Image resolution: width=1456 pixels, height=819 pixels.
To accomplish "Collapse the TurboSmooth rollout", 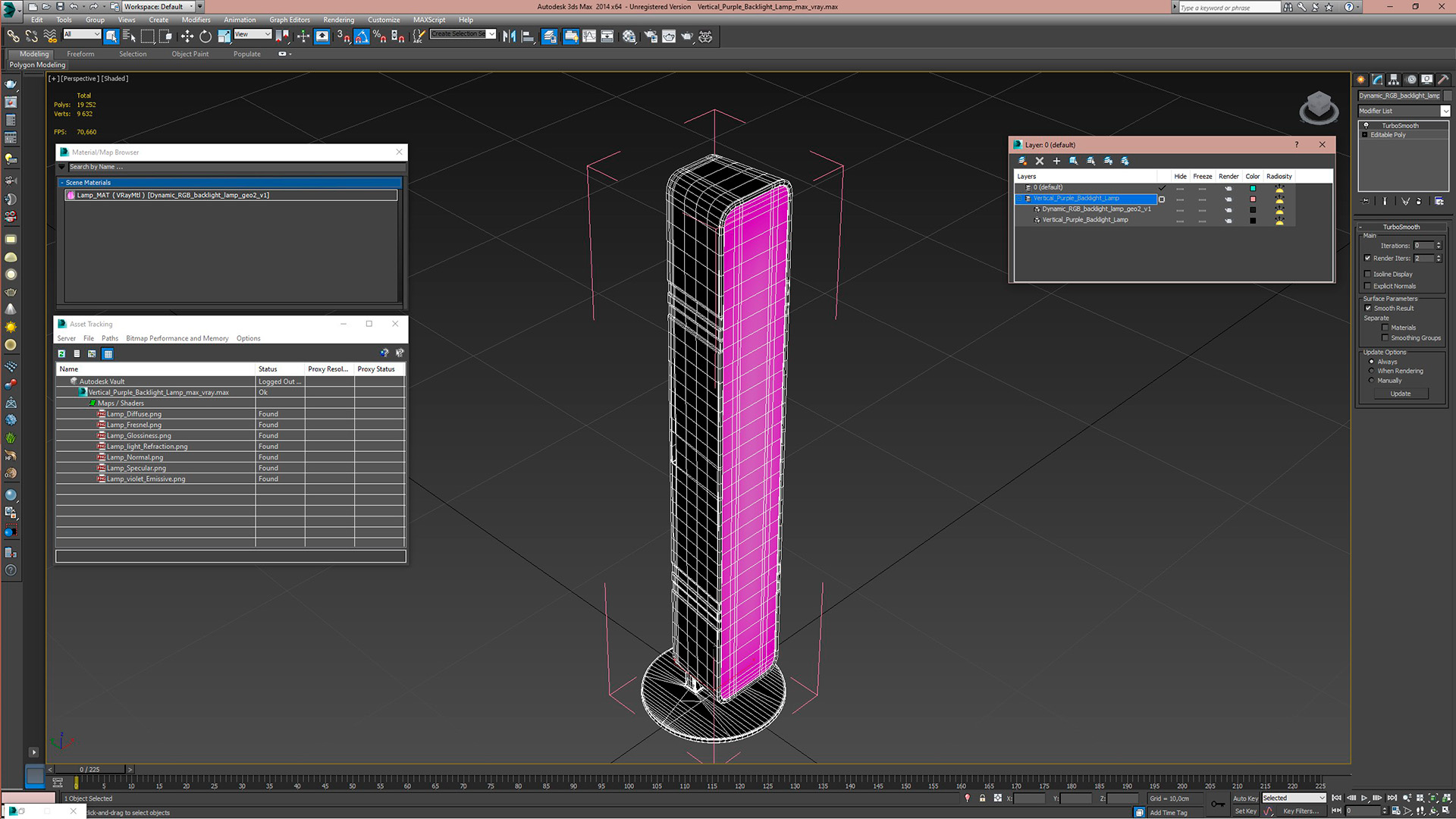I will point(1401,227).
